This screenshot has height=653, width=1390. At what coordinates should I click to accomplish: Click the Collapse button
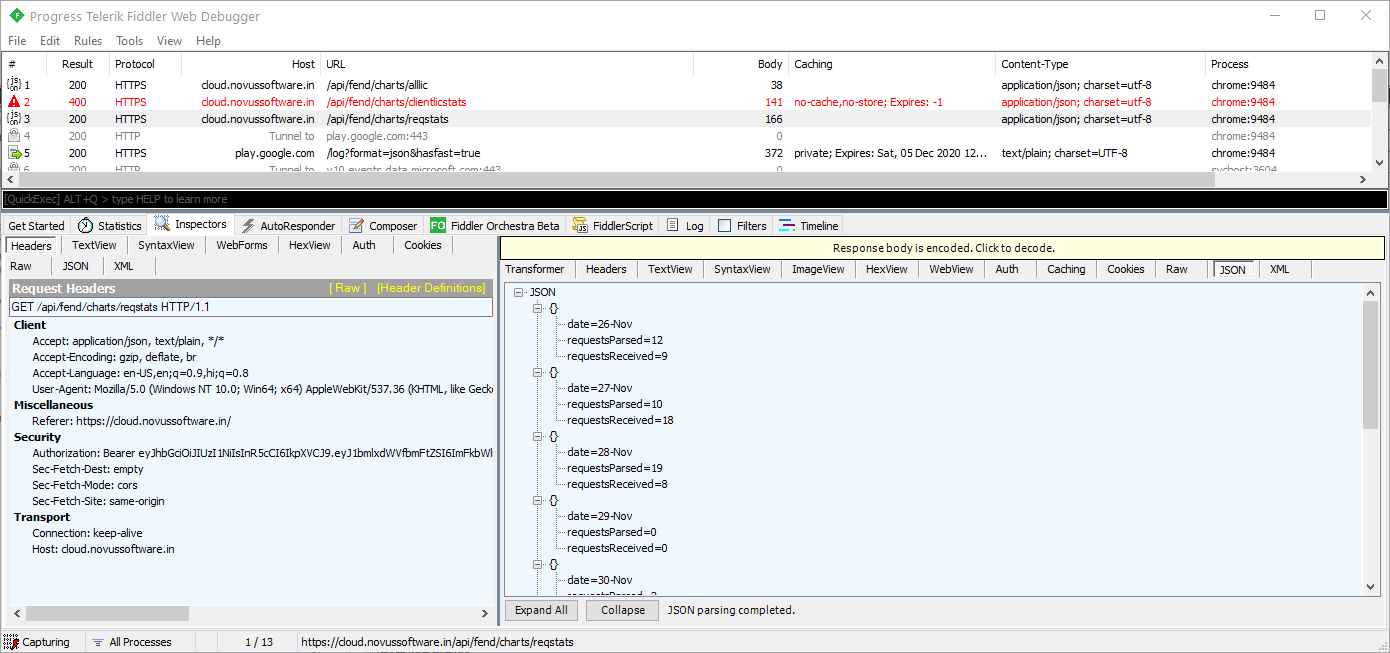tap(623, 610)
